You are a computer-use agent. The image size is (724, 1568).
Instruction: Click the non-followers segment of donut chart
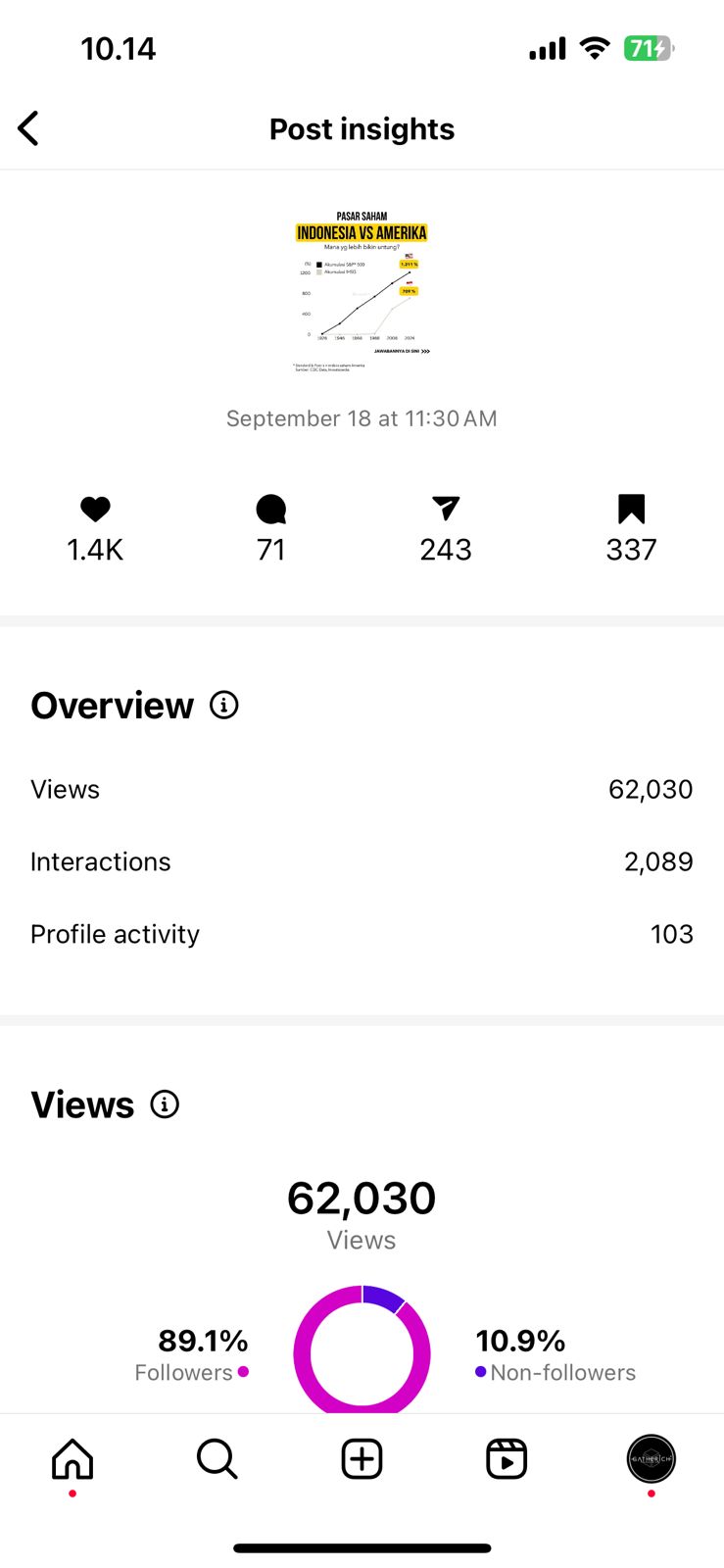pyautogui.click(x=384, y=1298)
